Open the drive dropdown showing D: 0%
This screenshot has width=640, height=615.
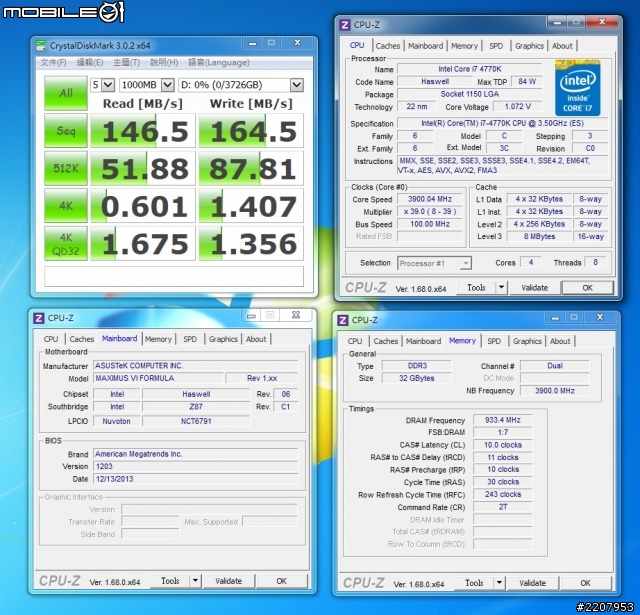tap(241, 85)
